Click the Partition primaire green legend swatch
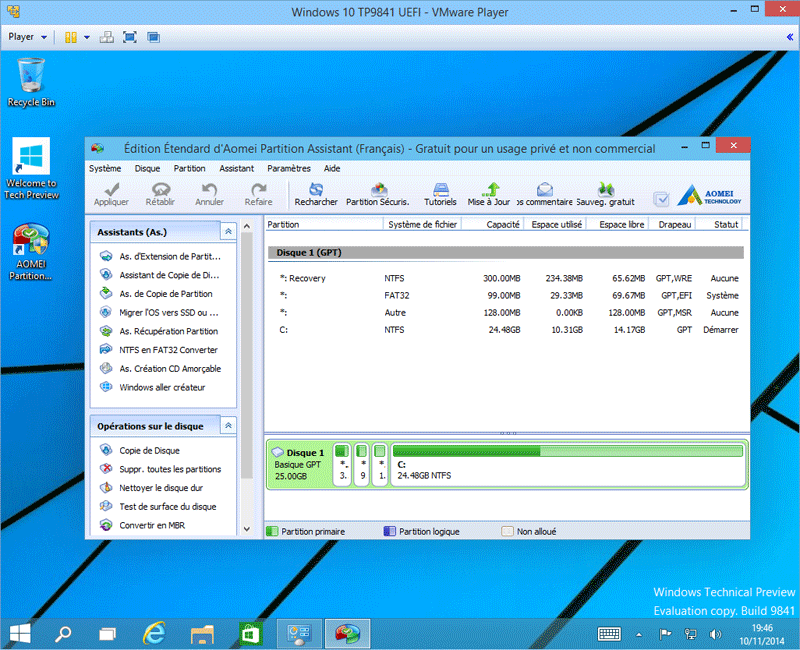800x650 pixels. point(272,532)
